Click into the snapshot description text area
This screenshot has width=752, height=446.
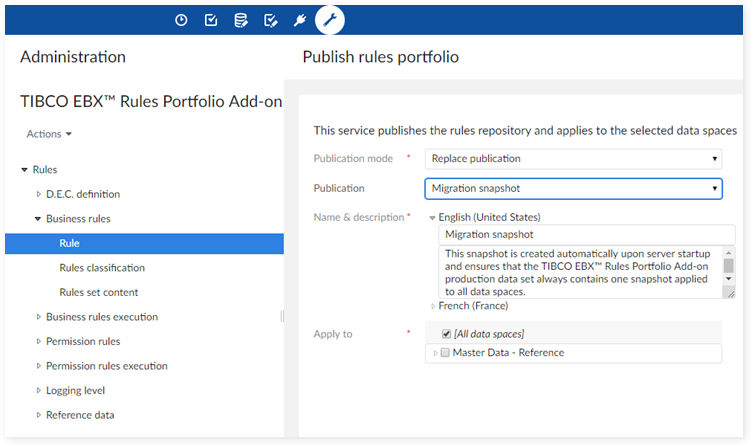tap(580, 272)
